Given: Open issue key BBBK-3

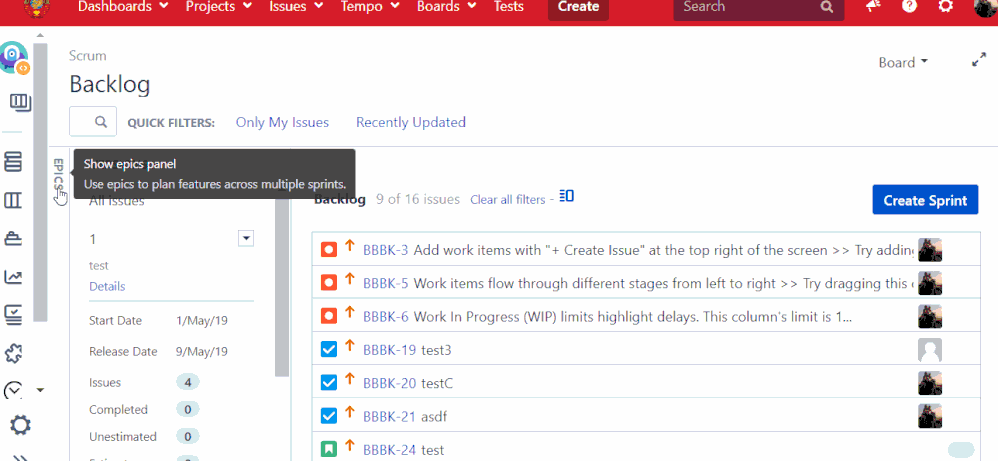Looking at the screenshot, I should [x=386, y=250].
